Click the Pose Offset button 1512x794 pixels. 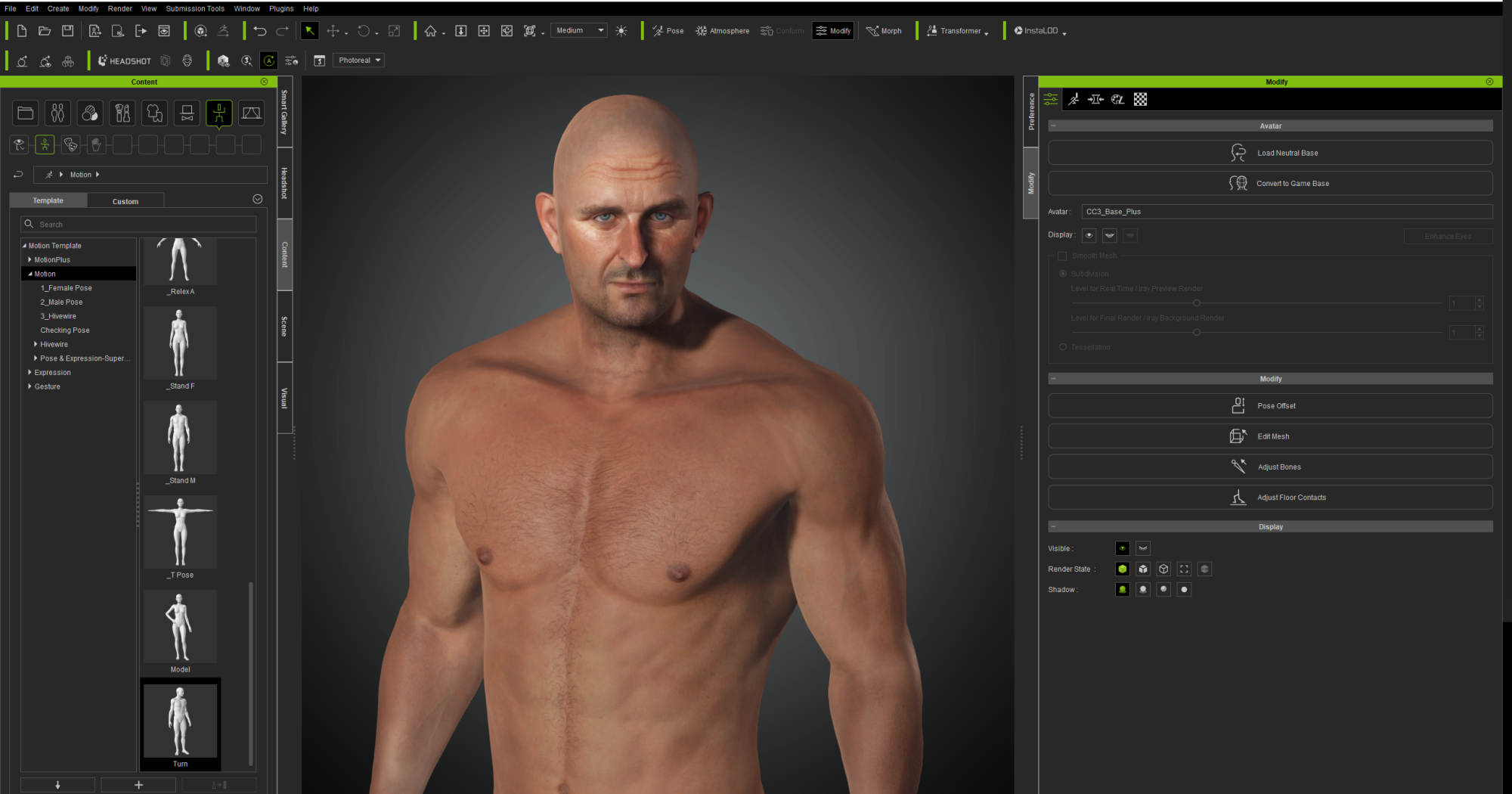pyautogui.click(x=1270, y=406)
